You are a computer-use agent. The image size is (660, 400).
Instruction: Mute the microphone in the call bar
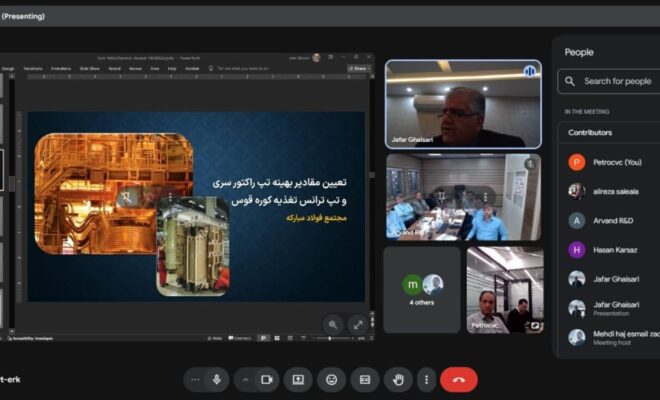[x=216, y=380]
